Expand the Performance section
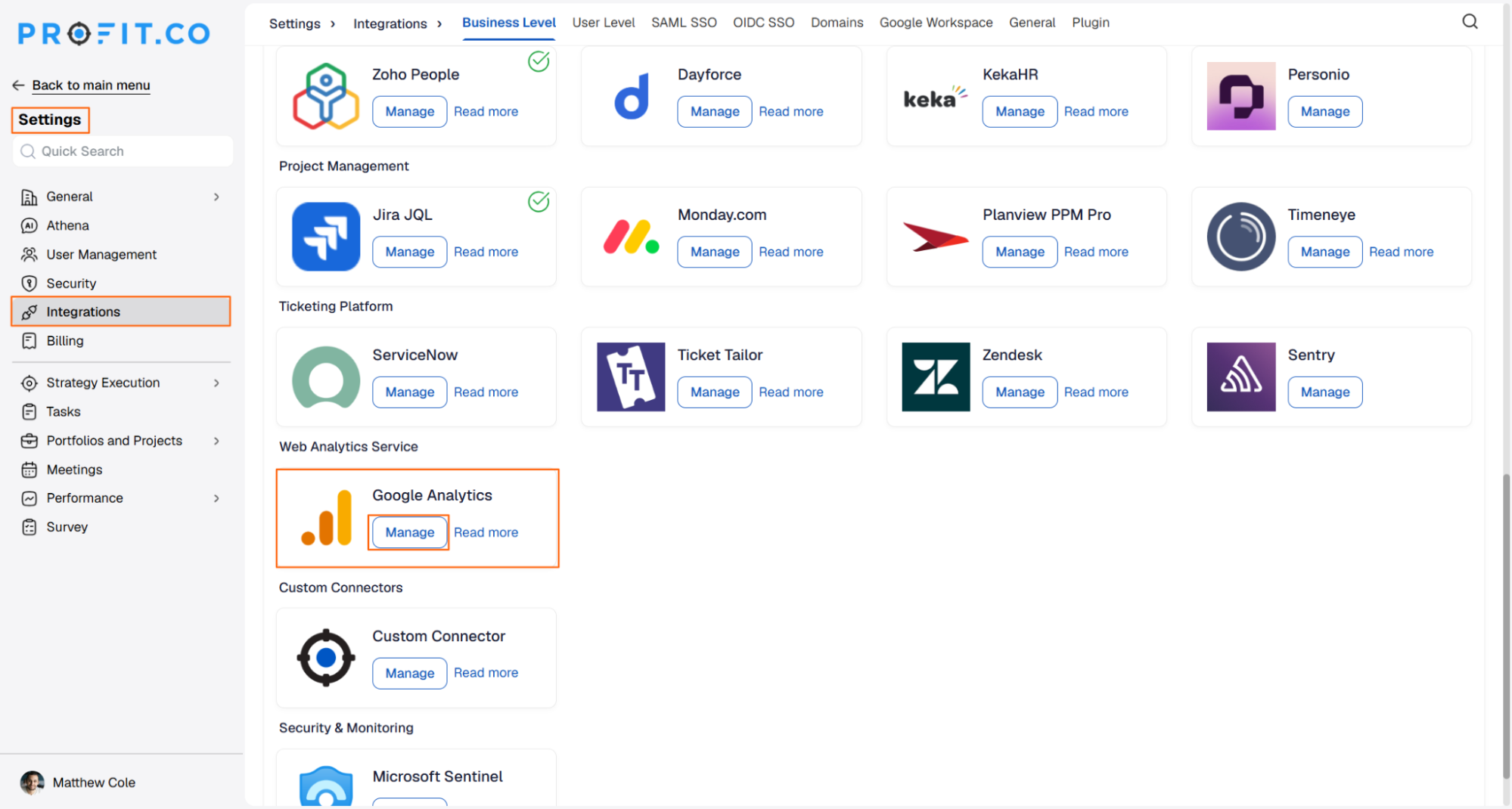Screen dimensions: 1512x809 216,498
